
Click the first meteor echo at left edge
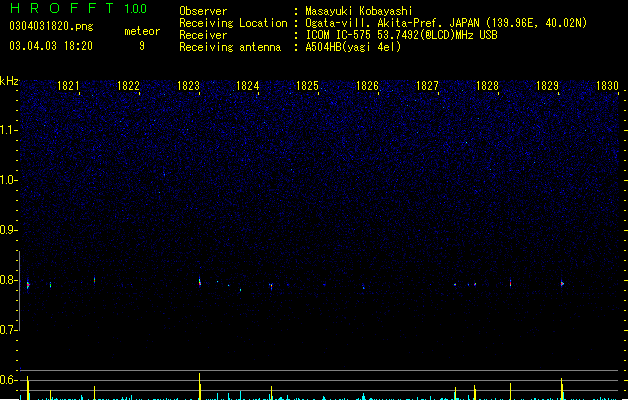[28, 284]
